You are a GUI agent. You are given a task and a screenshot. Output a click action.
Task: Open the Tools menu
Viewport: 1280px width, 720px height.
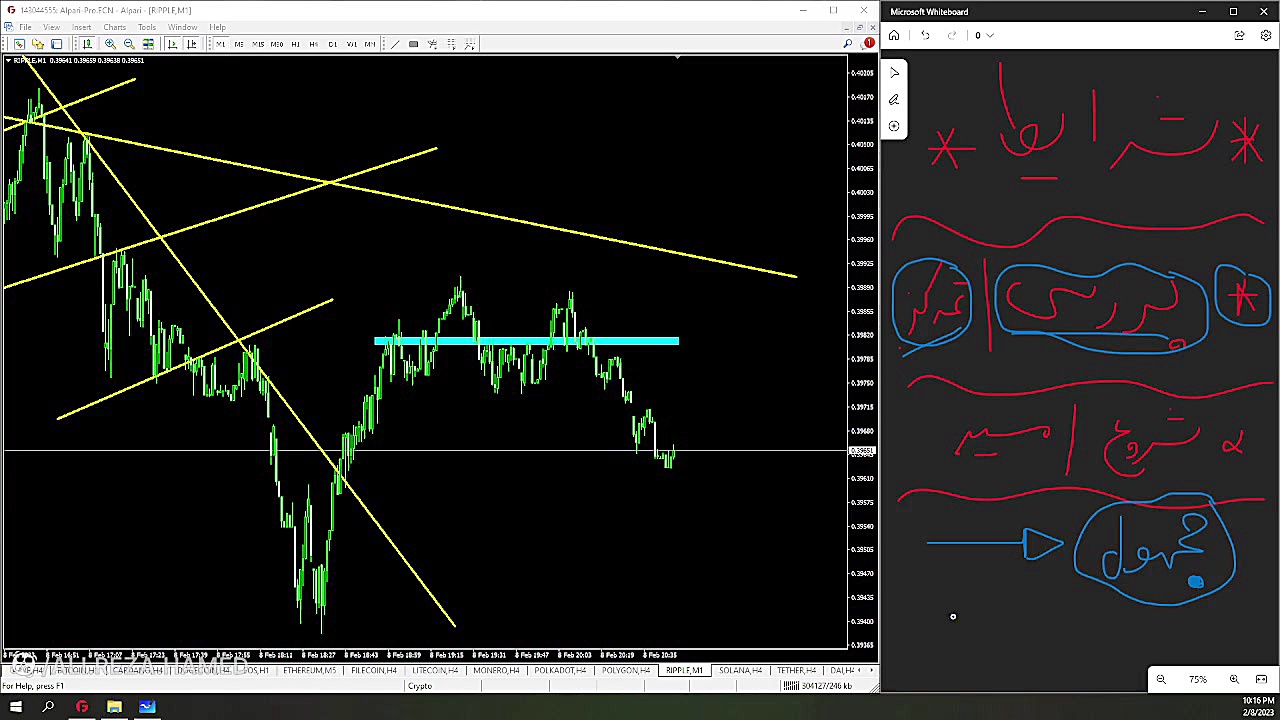[x=147, y=27]
